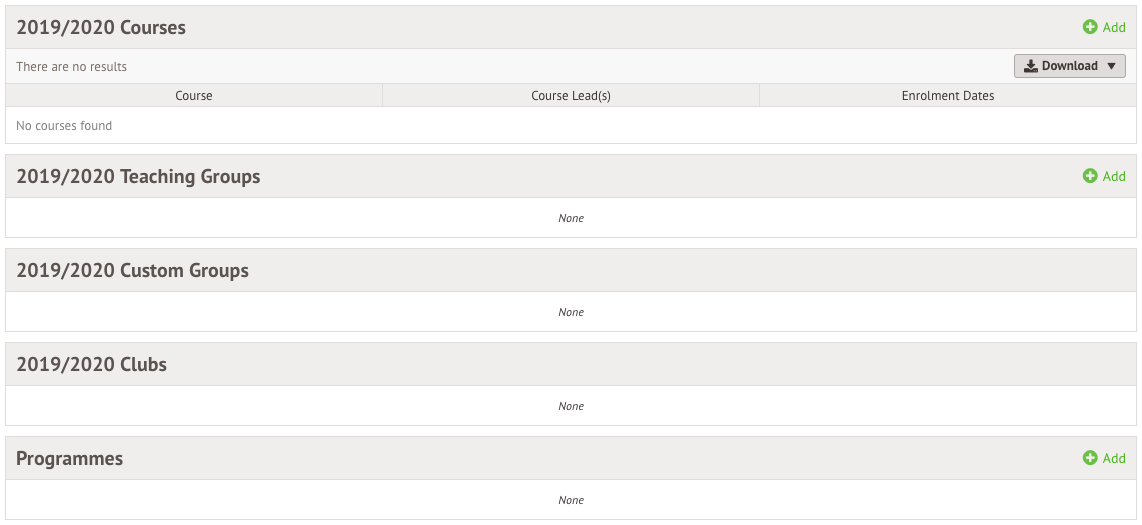1142x525 pixels.
Task: Click the There are no results text
Action: point(71,66)
